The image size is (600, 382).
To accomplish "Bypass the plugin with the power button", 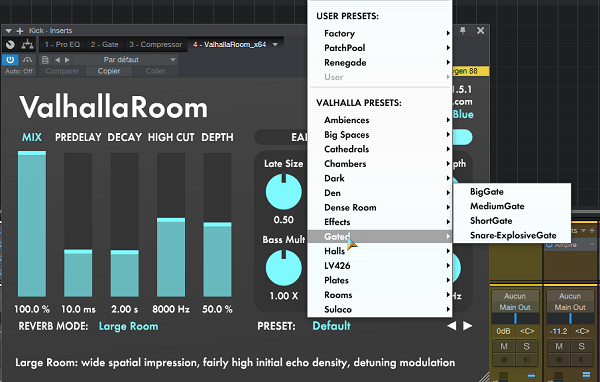I will pyautogui.click(x=10, y=60).
